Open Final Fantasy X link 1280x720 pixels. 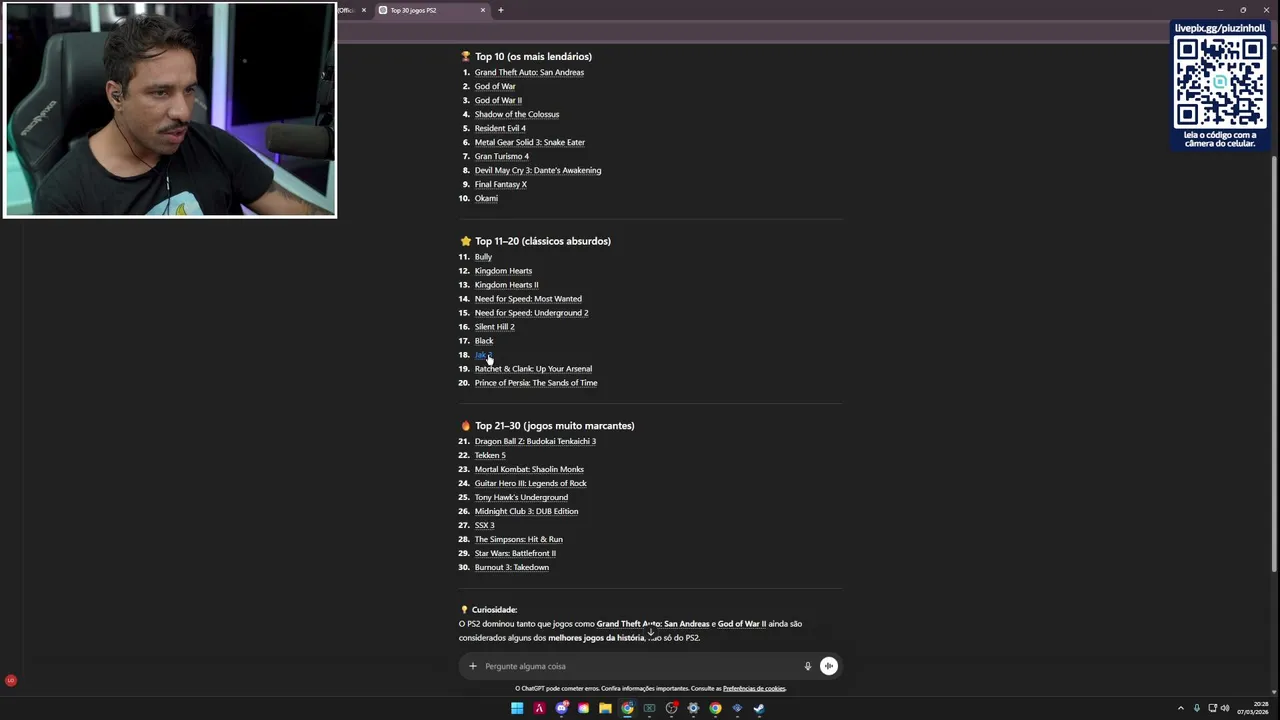[x=501, y=184]
